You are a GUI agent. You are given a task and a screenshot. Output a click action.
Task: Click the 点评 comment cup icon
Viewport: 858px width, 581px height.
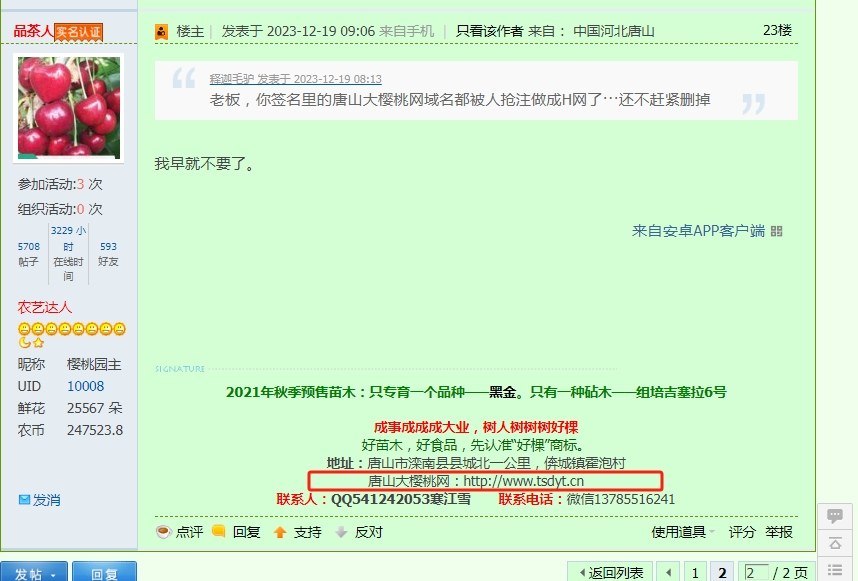163,532
